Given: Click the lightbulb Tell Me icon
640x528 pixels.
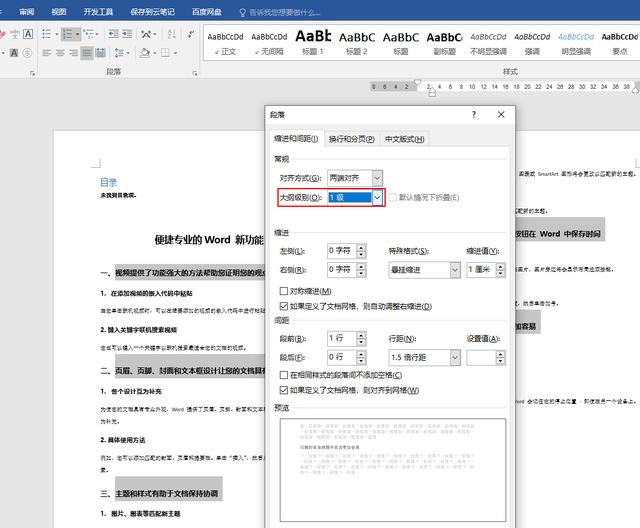Looking at the screenshot, I should tap(242, 13).
